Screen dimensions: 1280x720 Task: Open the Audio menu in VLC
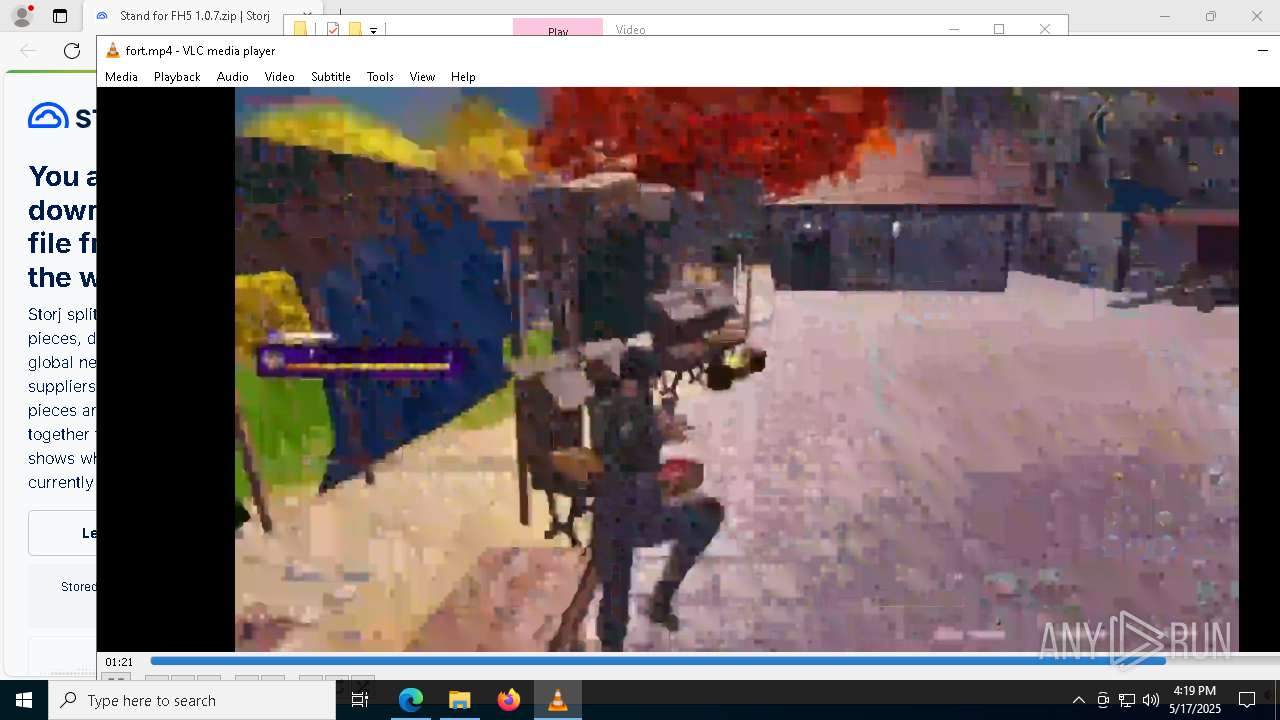[x=232, y=77]
